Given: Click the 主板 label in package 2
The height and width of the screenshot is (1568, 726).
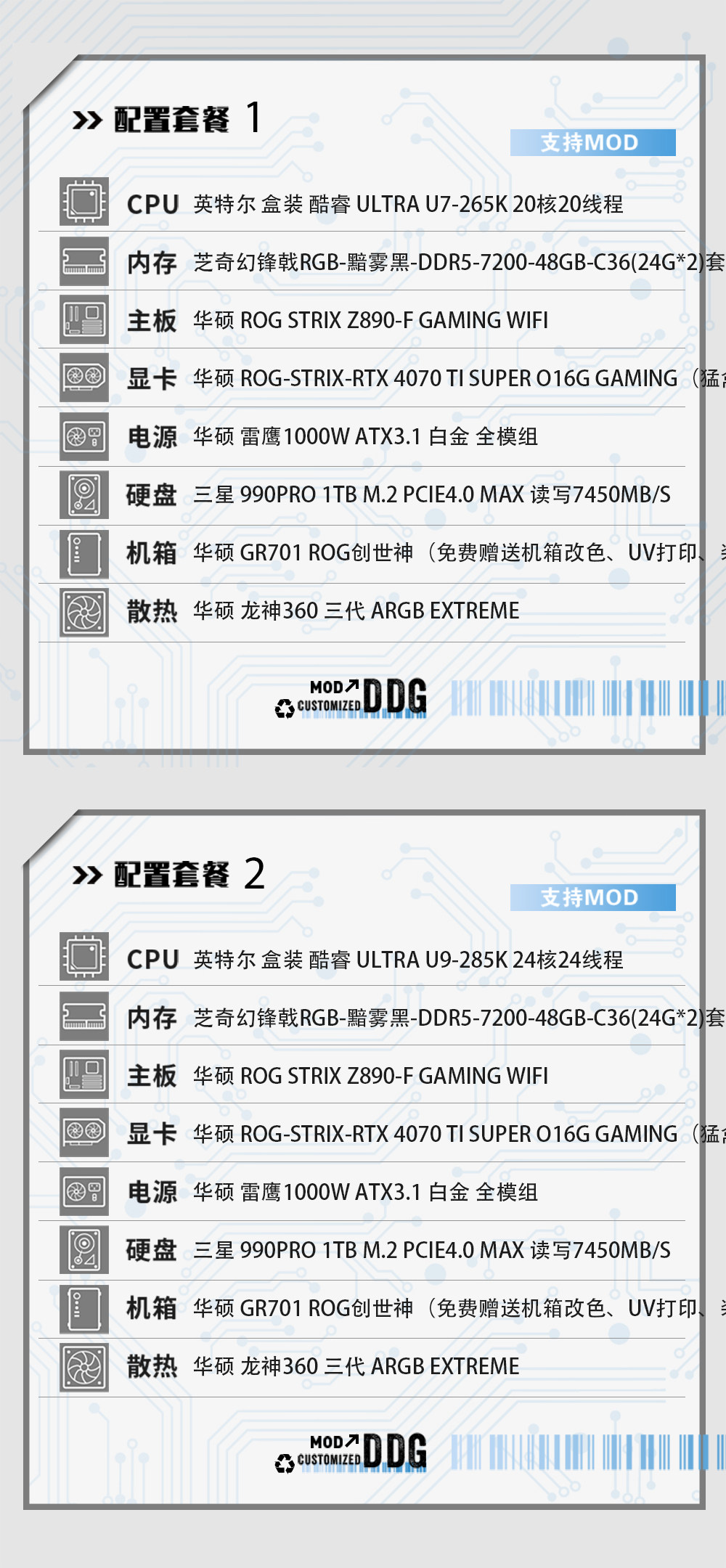Looking at the screenshot, I should (152, 1076).
